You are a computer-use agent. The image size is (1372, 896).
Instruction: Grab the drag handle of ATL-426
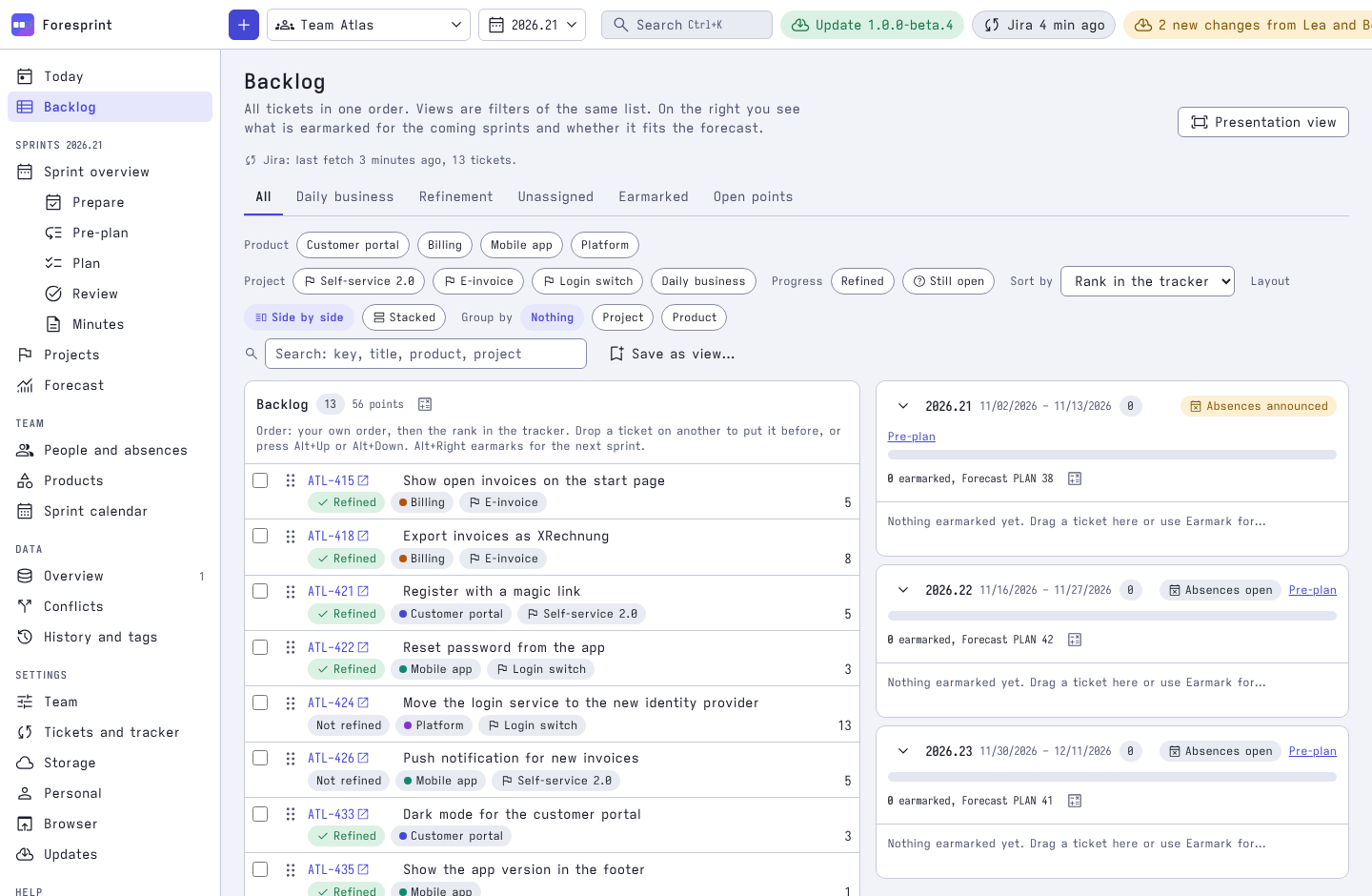[291, 758]
